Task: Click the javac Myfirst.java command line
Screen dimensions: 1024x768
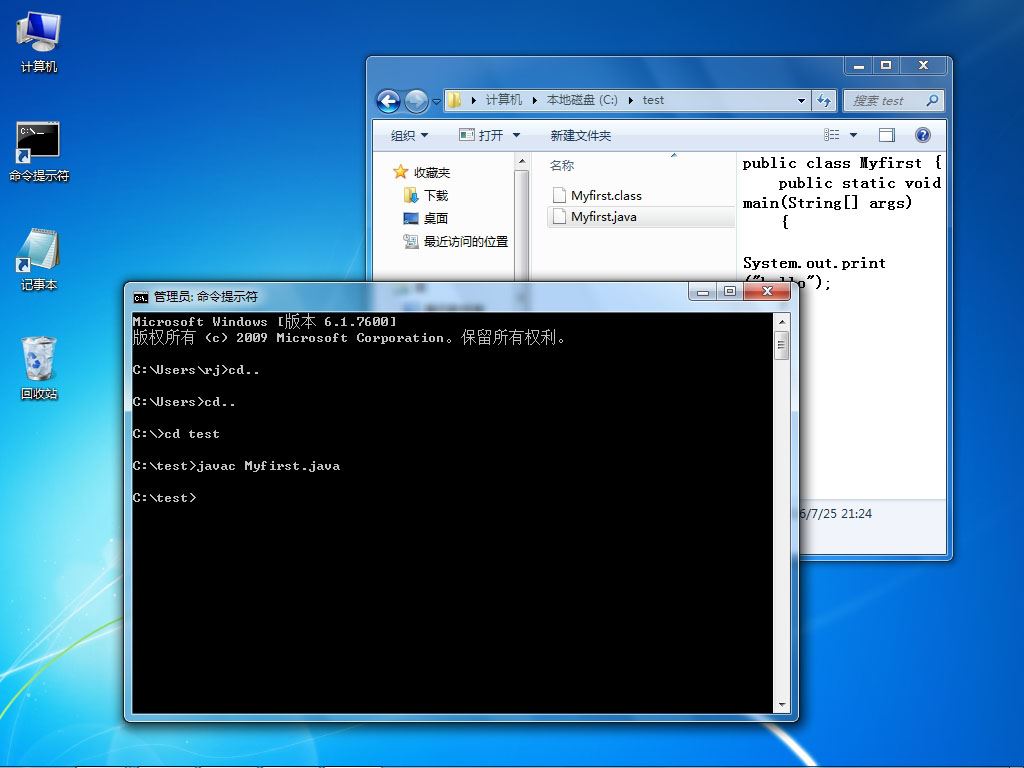Action: point(236,466)
